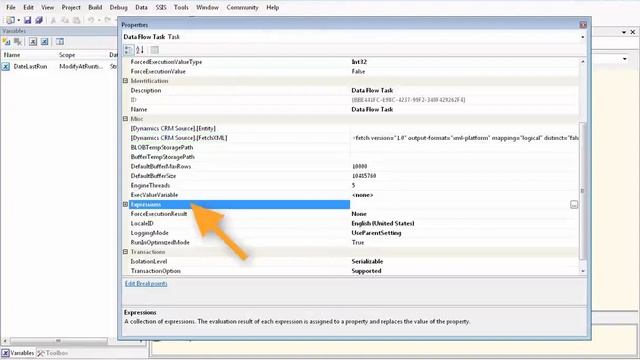Open the Project menu

(x=71, y=7)
